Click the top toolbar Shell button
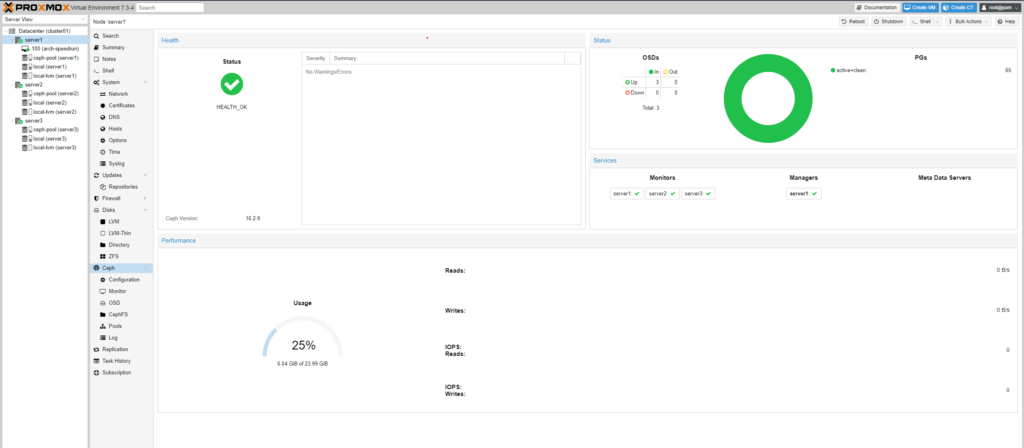The width and height of the screenshot is (1024, 448). pos(921,22)
